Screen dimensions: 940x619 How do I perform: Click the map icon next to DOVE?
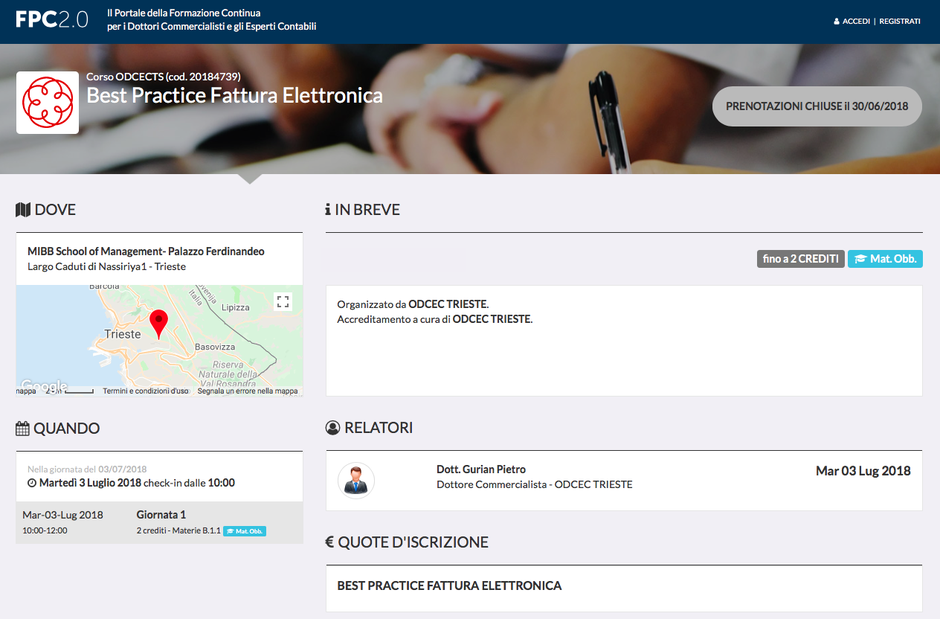click(x=23, y=210)
